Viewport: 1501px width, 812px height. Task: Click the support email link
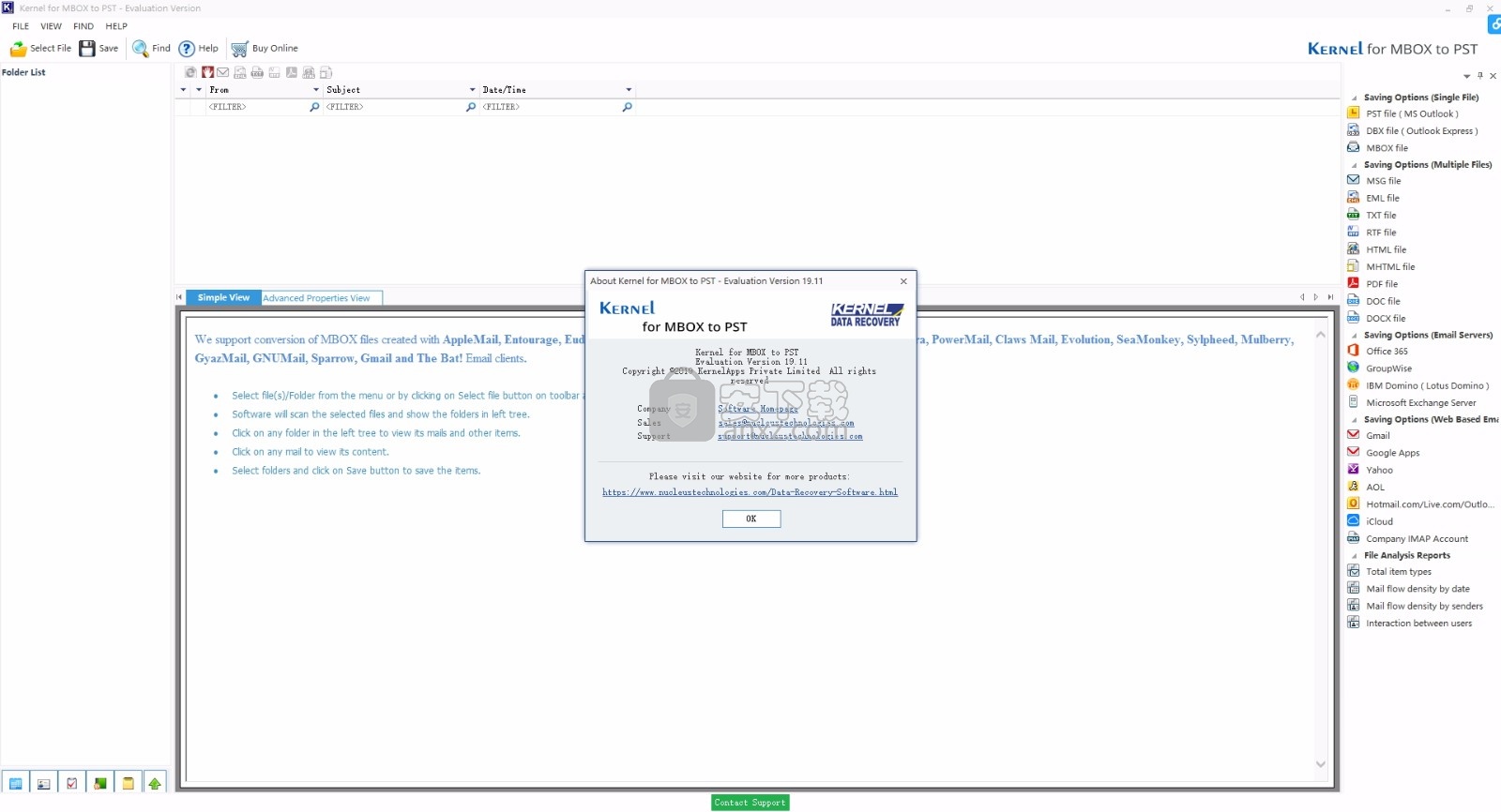click(790, 436)
